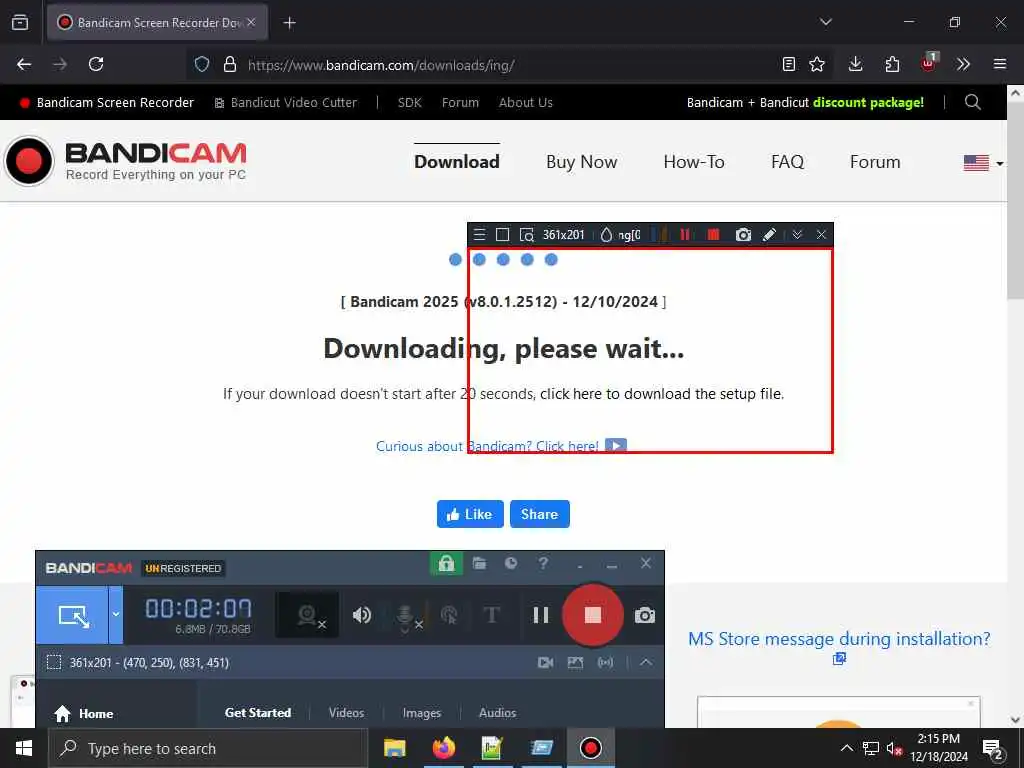The width and height of the screenshot is (1024, 768).
Task: Click the 361x201 size label on overlay
Action: [564, 235]
